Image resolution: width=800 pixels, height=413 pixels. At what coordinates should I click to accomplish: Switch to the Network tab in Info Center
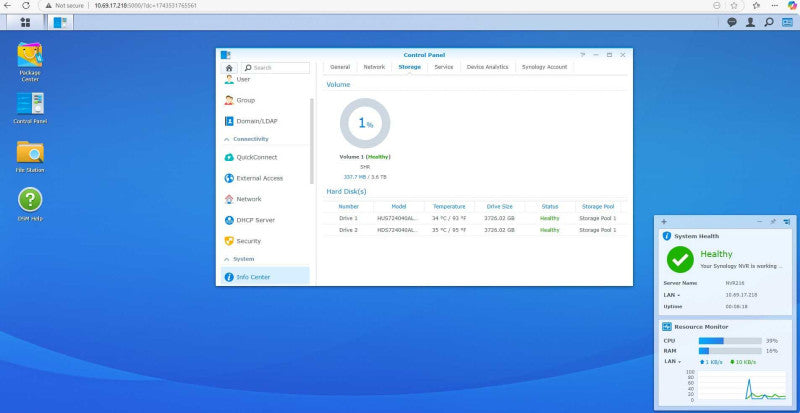(374, 67)
